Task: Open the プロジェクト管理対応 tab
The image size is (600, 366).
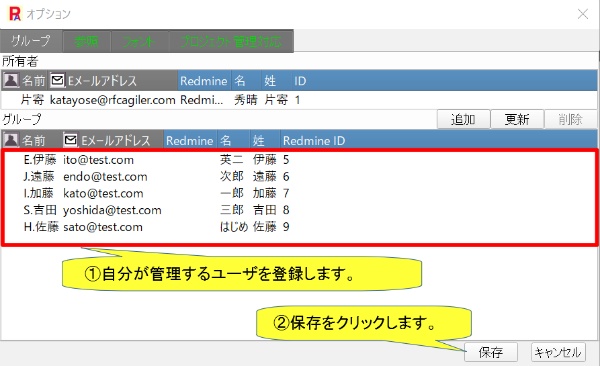Action: 231,41
